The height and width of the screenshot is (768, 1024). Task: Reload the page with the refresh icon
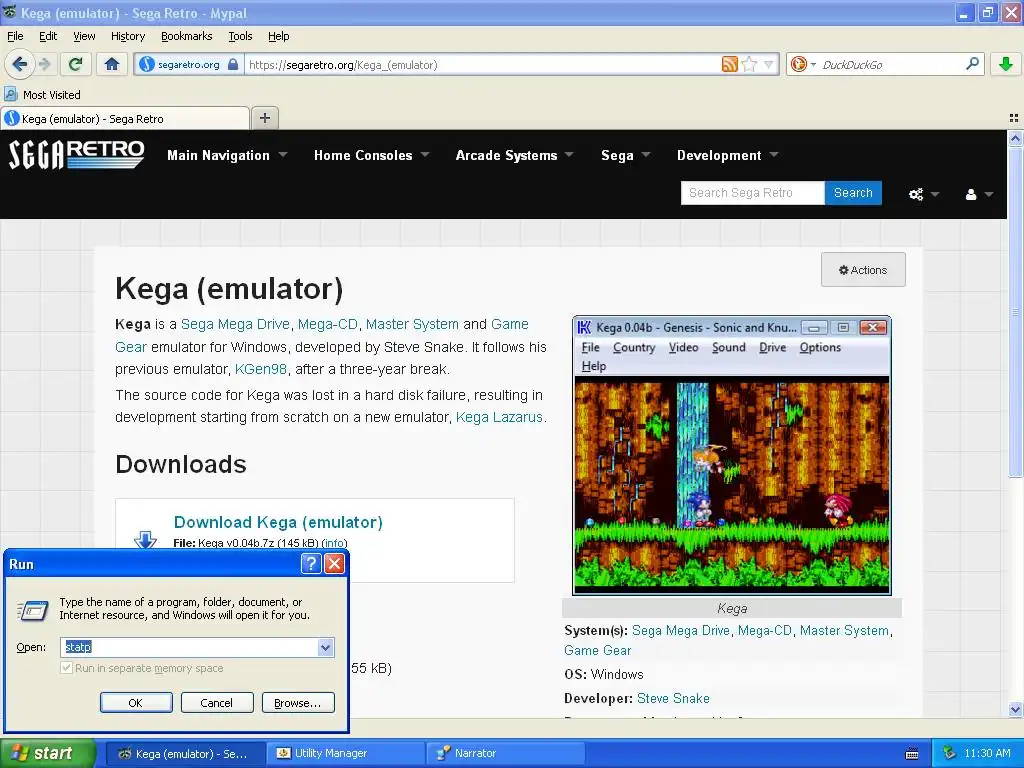[75, 64]
